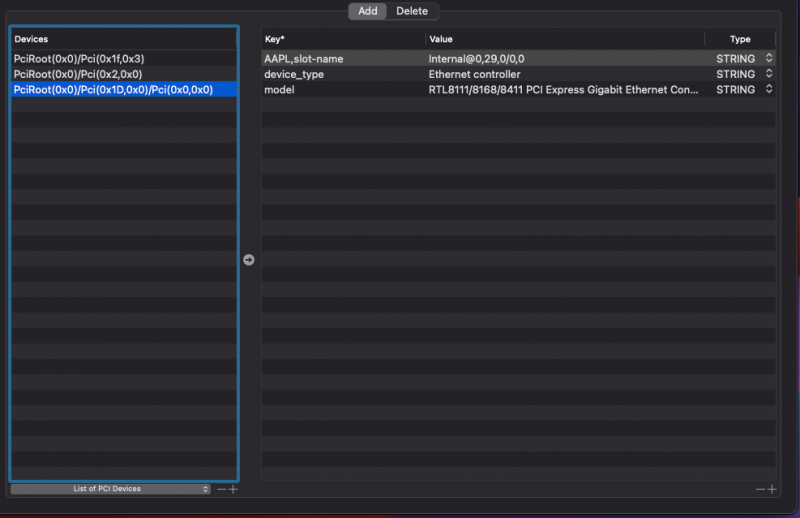The height and width of the screenshot is (518, 800).
Task: Click the Type column header
Action: (x=740, y=39)
